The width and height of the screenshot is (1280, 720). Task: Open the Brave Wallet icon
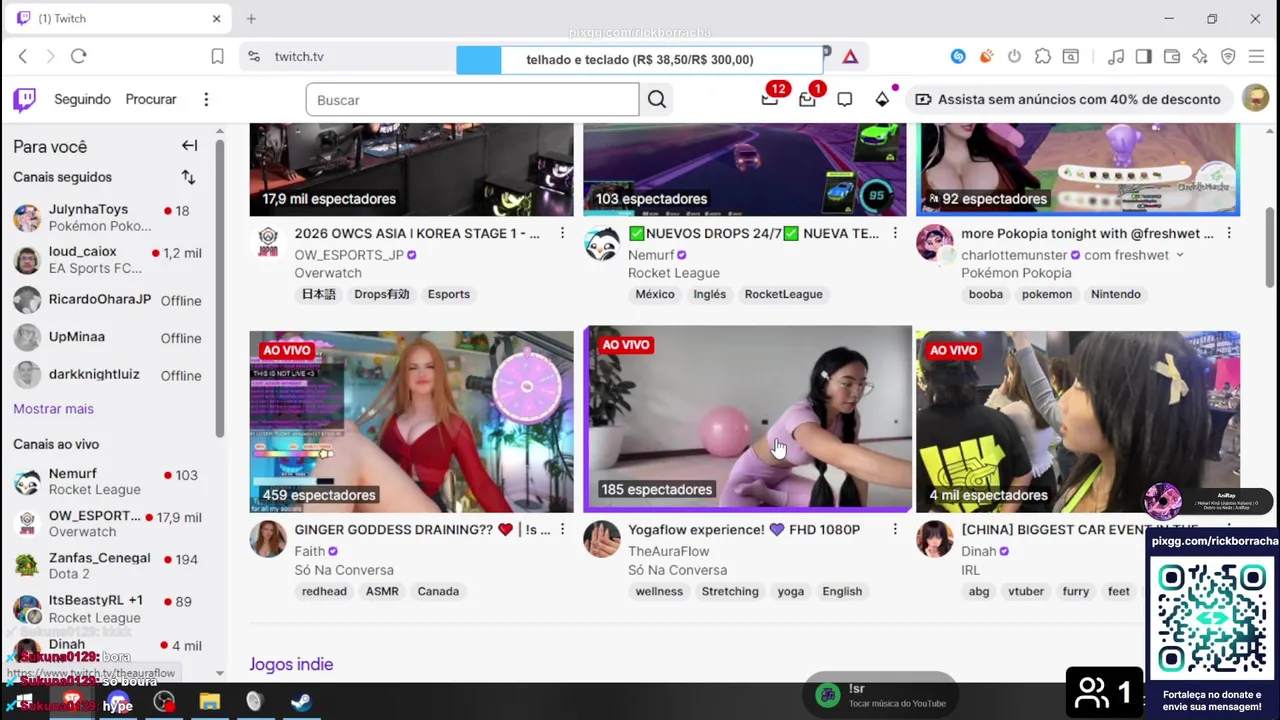[1172, 57]
